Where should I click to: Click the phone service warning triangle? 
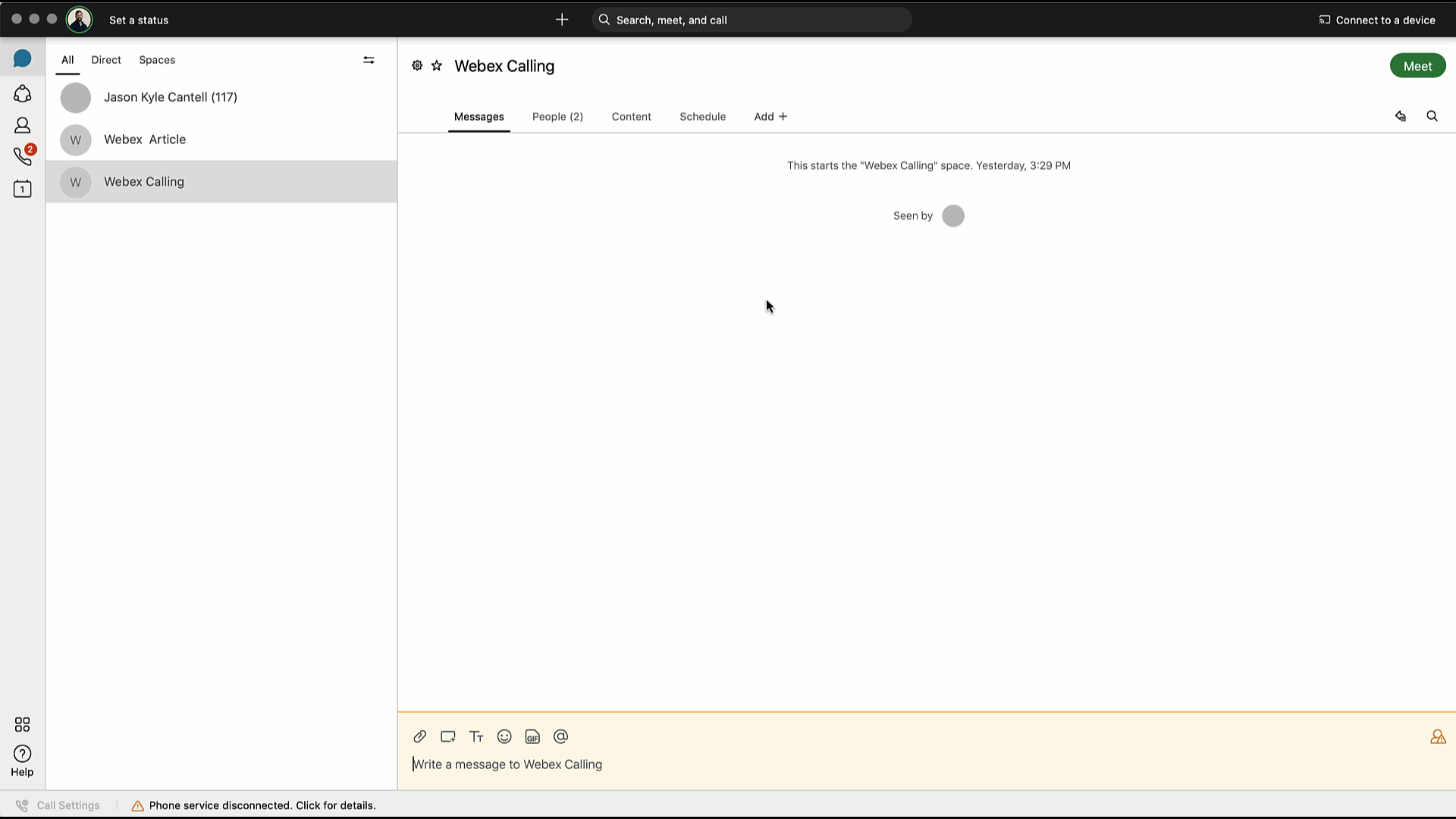click(137, 805)
